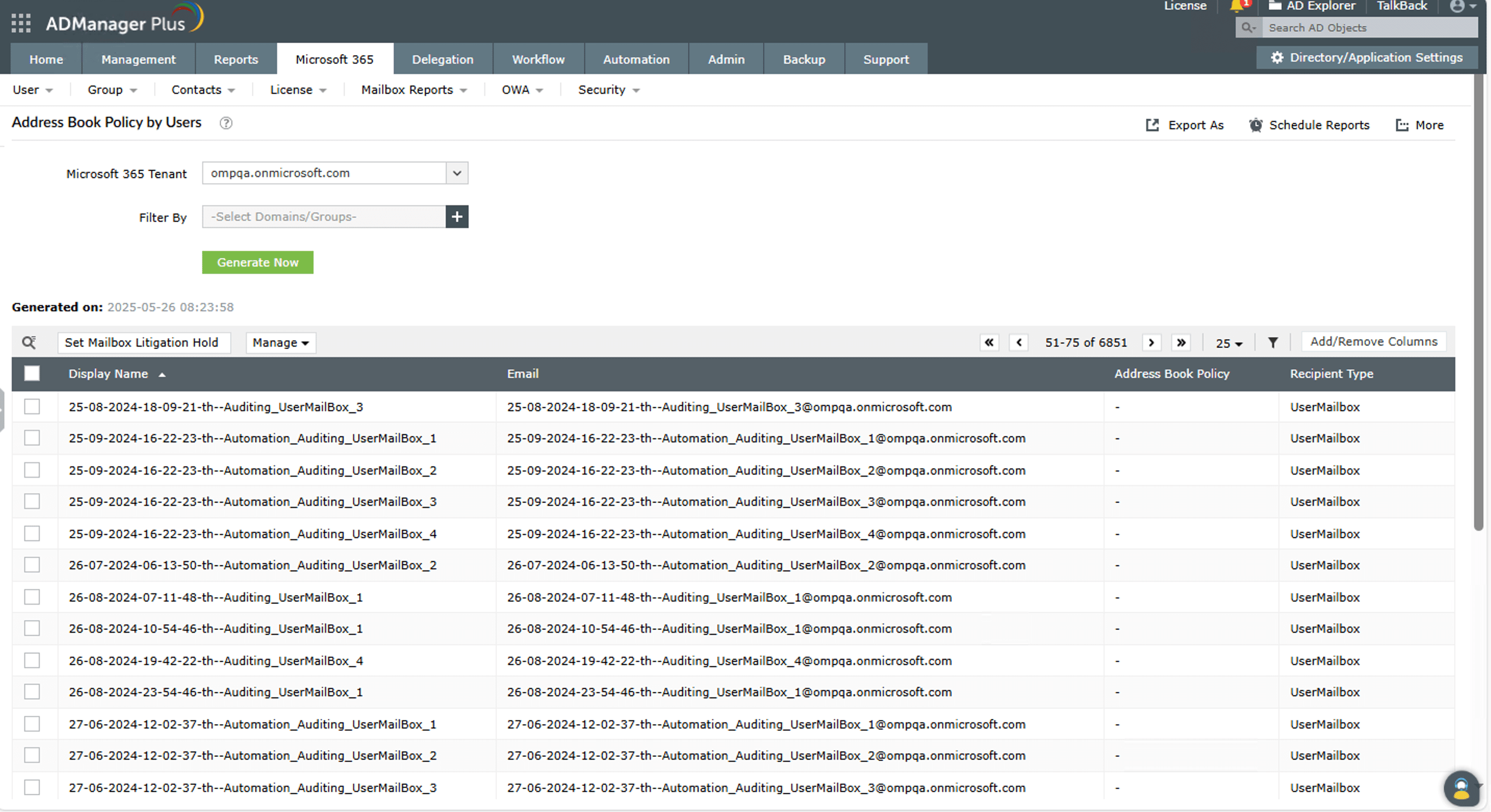Image resolution: width=1491 pixels, height=812 pixels.
Task: Check the row for 25-08-2024-18-09-21-th--Auditing_UserMailBox_3
Action: point(32,407)
